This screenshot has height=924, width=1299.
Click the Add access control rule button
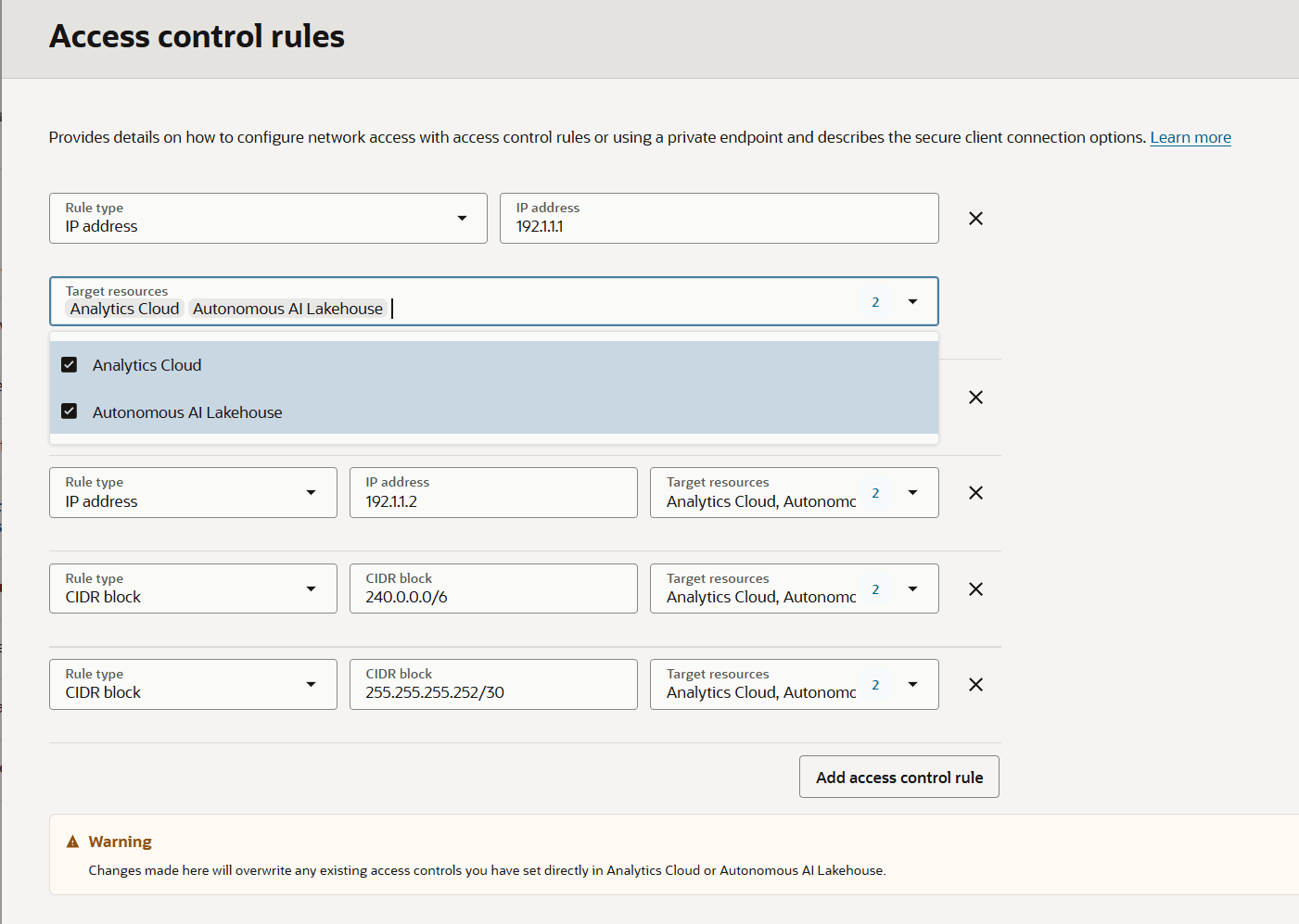898,778
